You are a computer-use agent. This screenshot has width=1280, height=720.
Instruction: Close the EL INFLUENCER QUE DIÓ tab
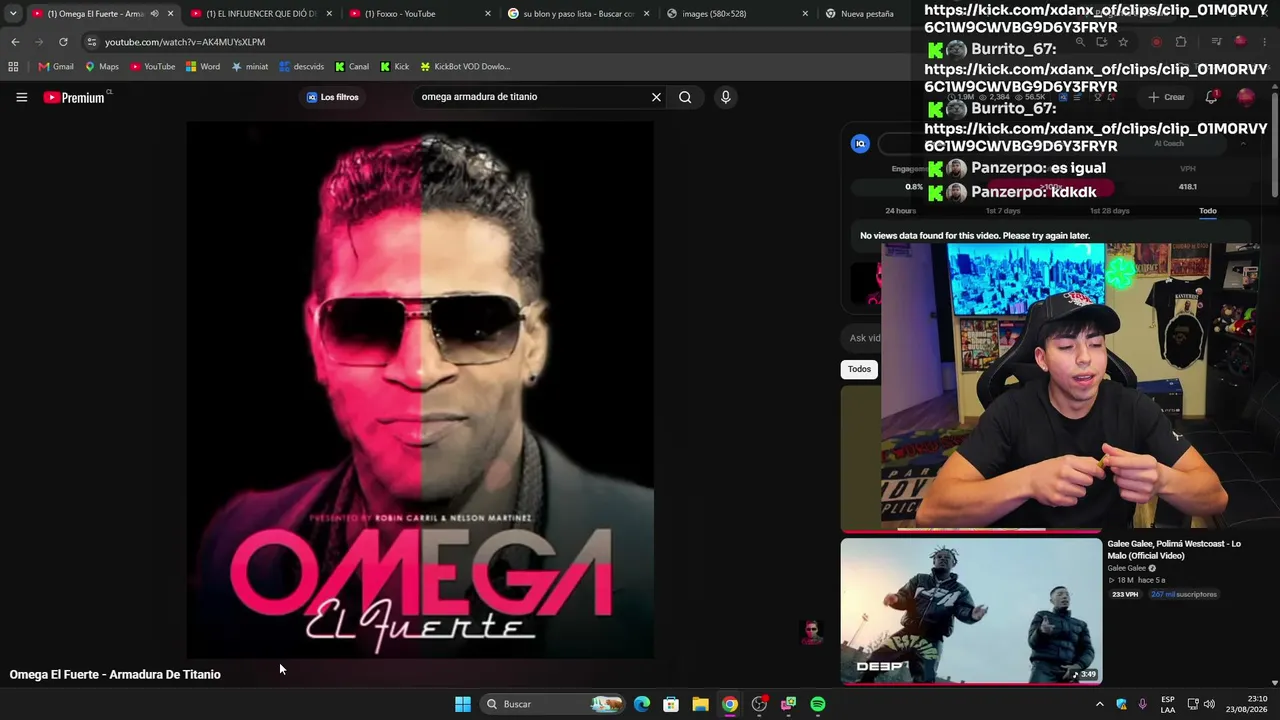point(329,14)
